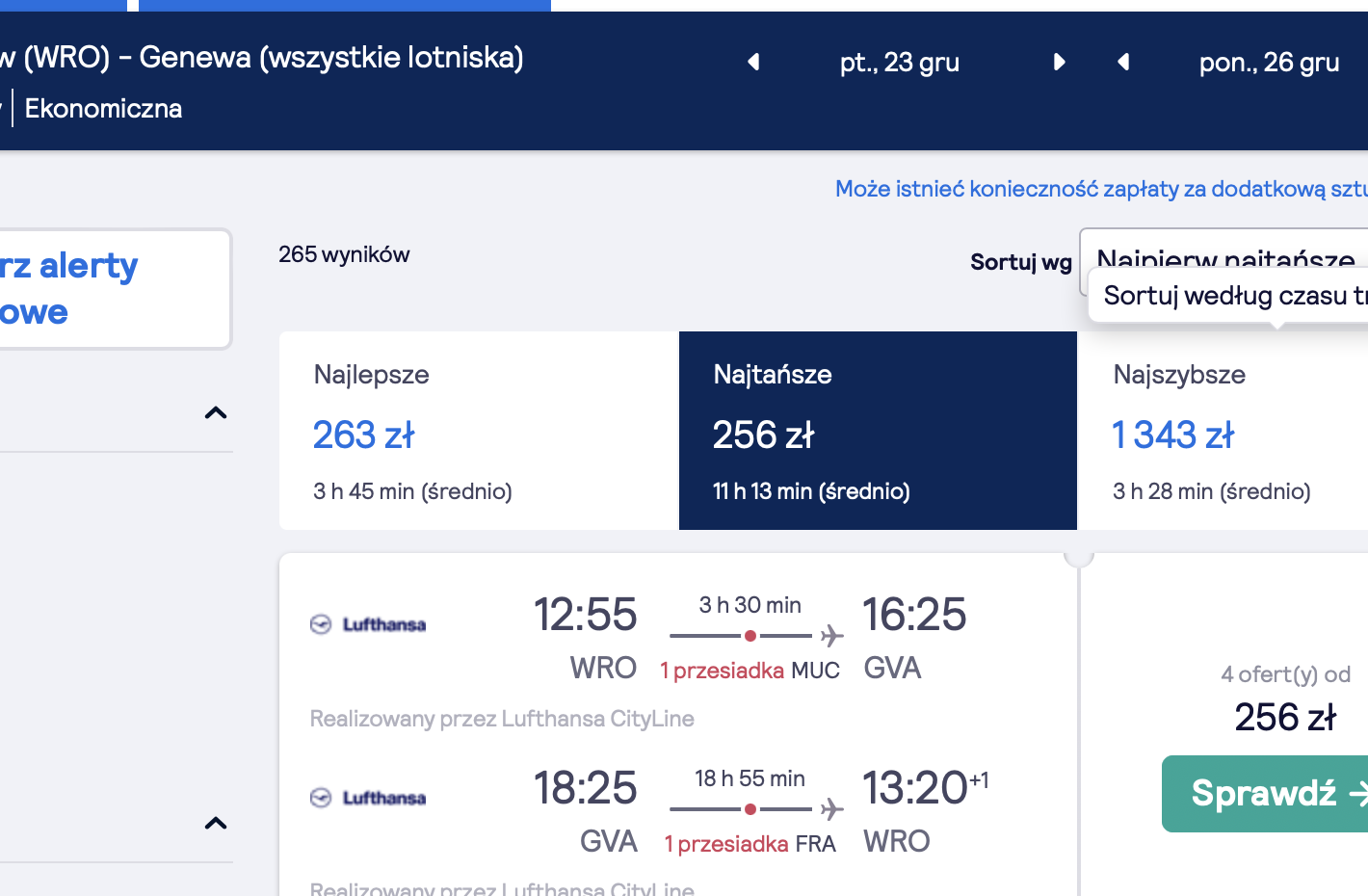
Task: Click the Sprawdź button
Action: (x=1265, y=794)
